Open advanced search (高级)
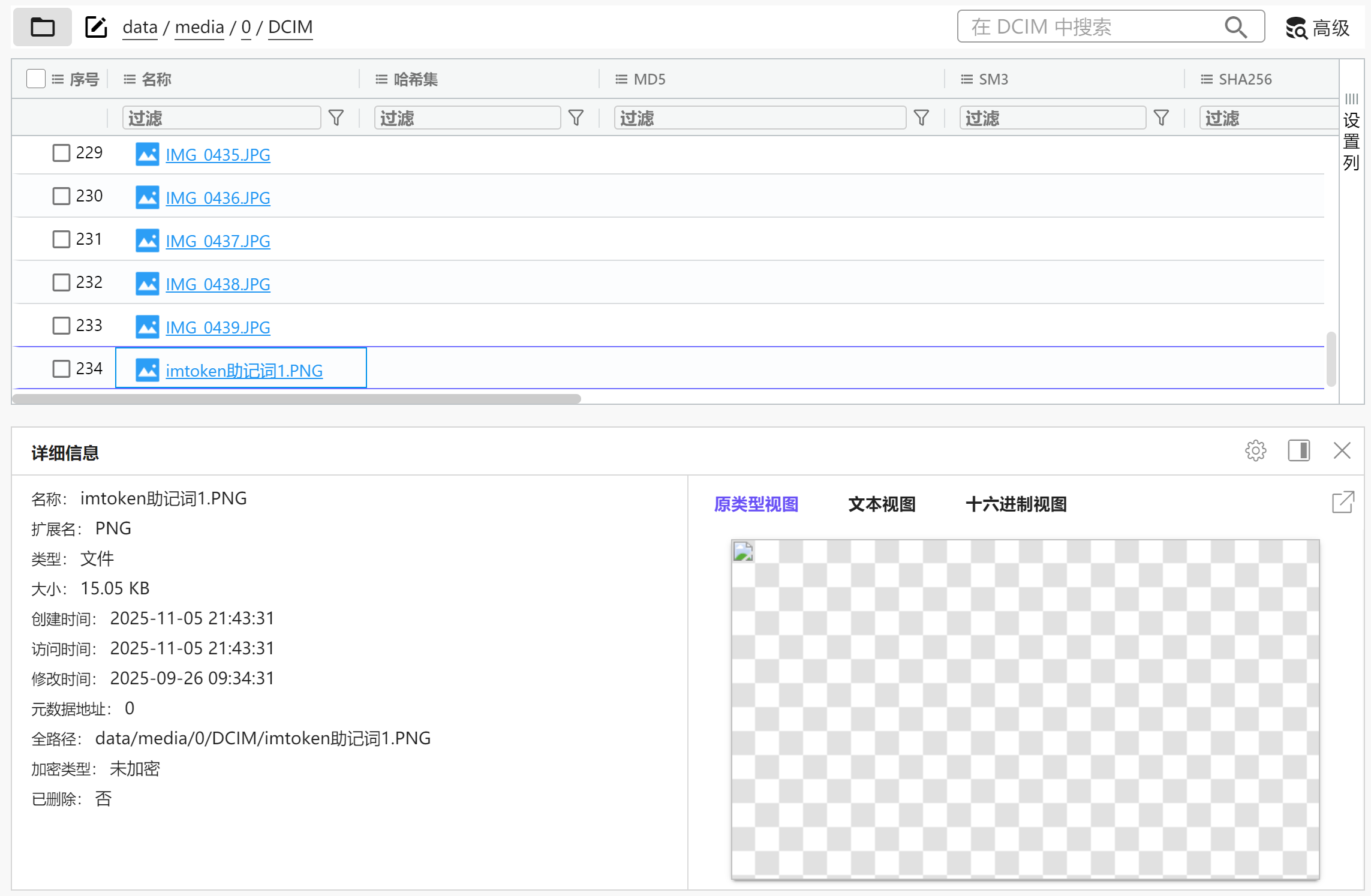1371x896 pixels. (x=1318, y=28)
